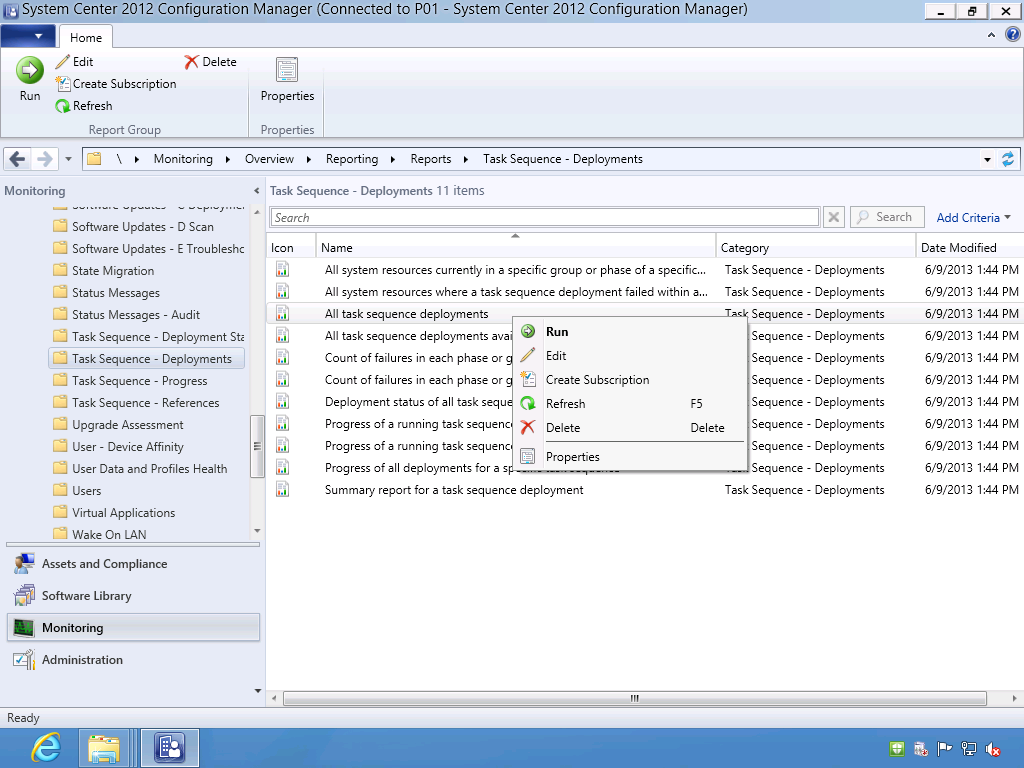
Task: Click report icon for Summary report row
Action: (282, 489)
